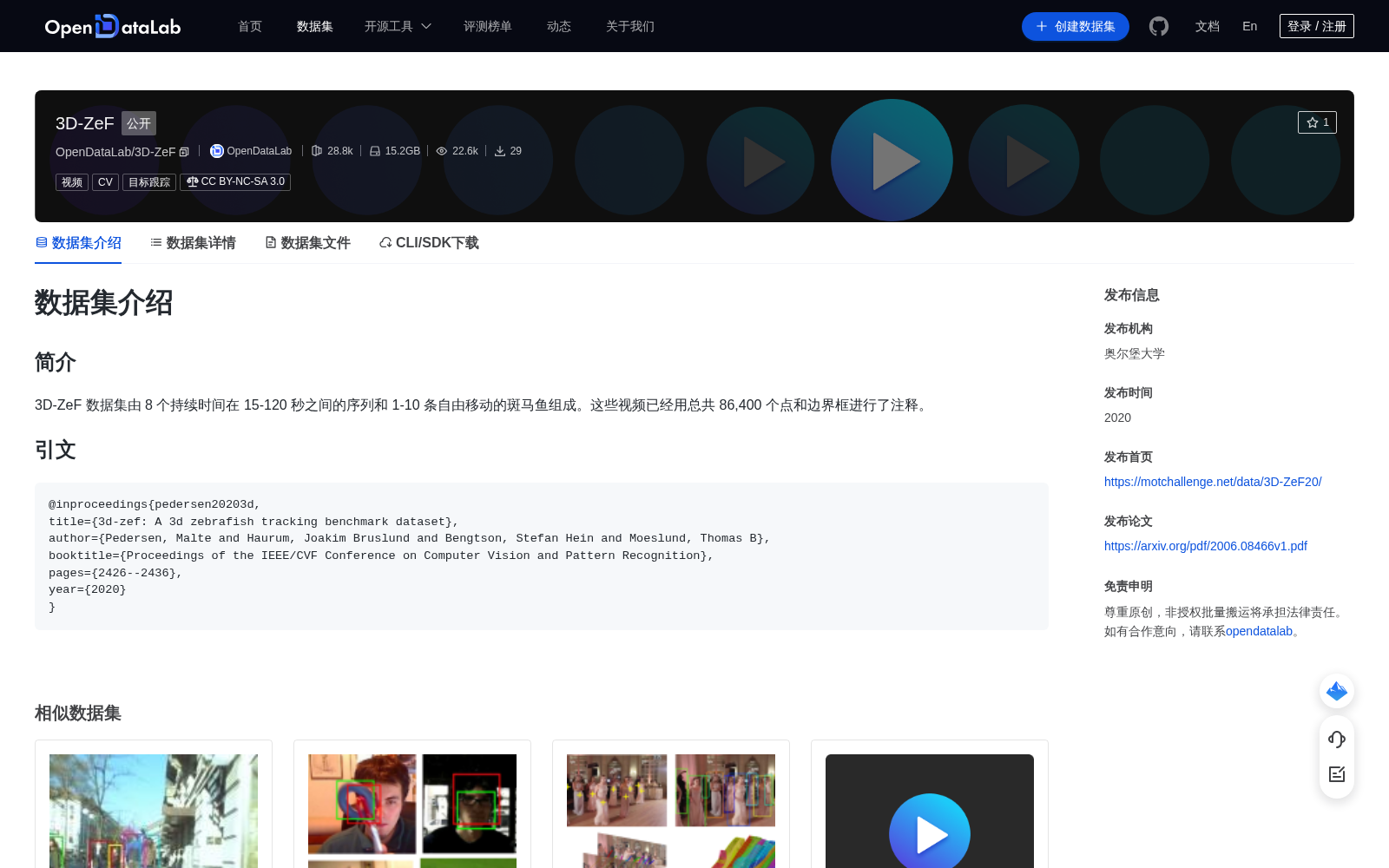The width and height of the screenshot is (1389, 868).
Task: Switch to the 数据集详情 tab
Action: point(193,243)
